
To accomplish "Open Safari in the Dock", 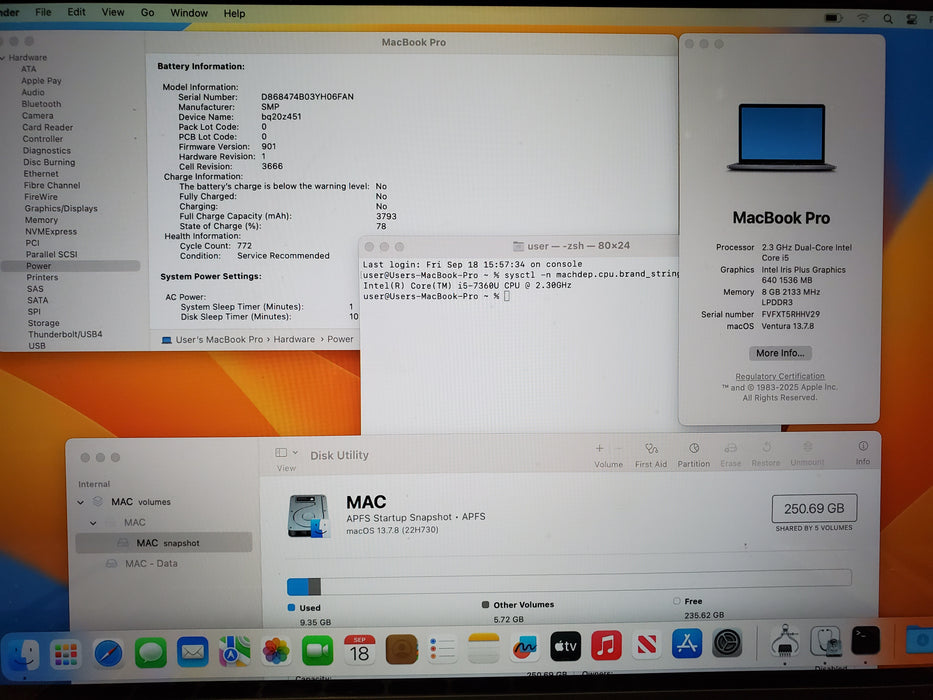I will point(108,653).
